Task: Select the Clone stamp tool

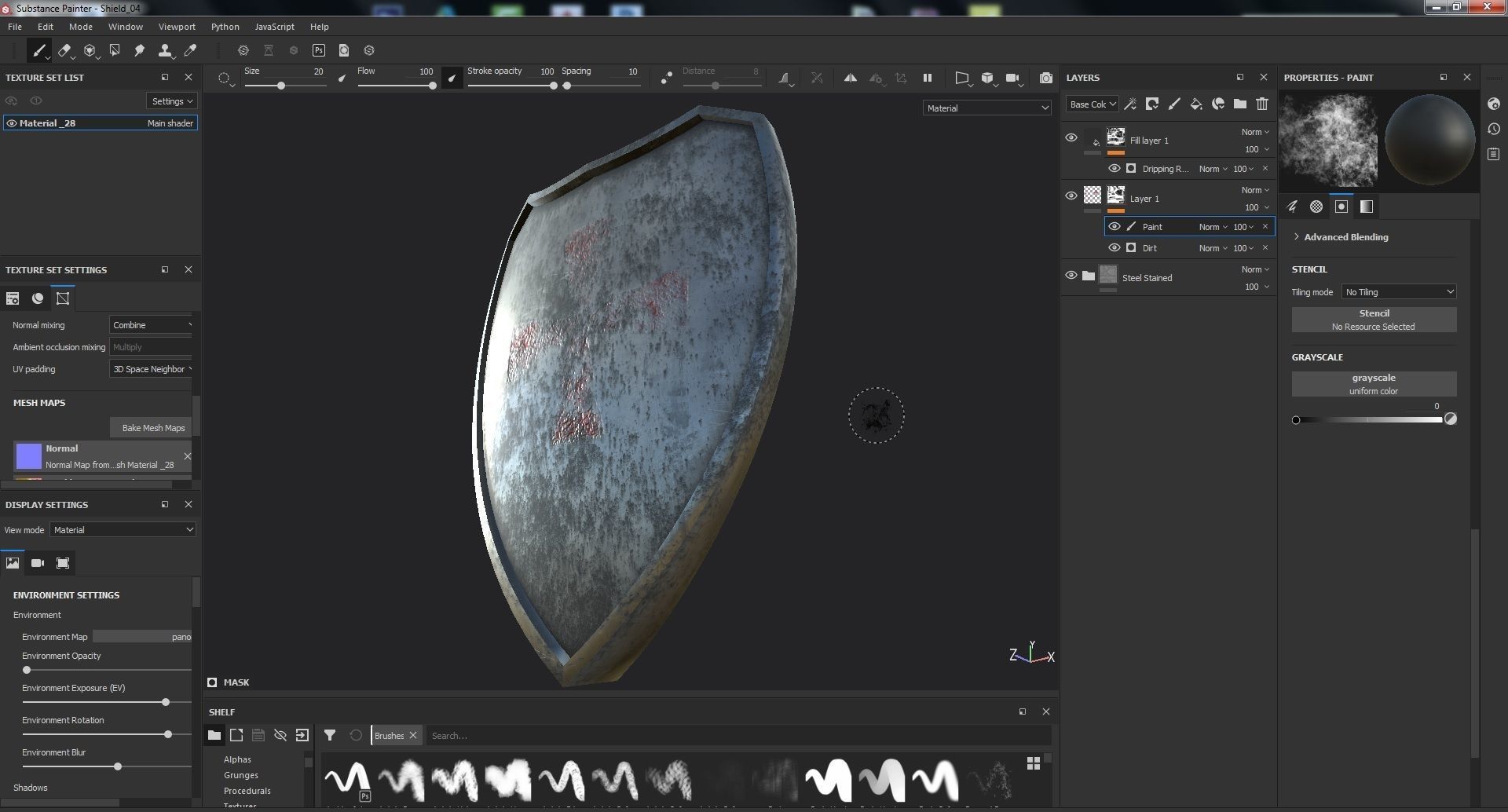Action: click(x=165, y=50)
